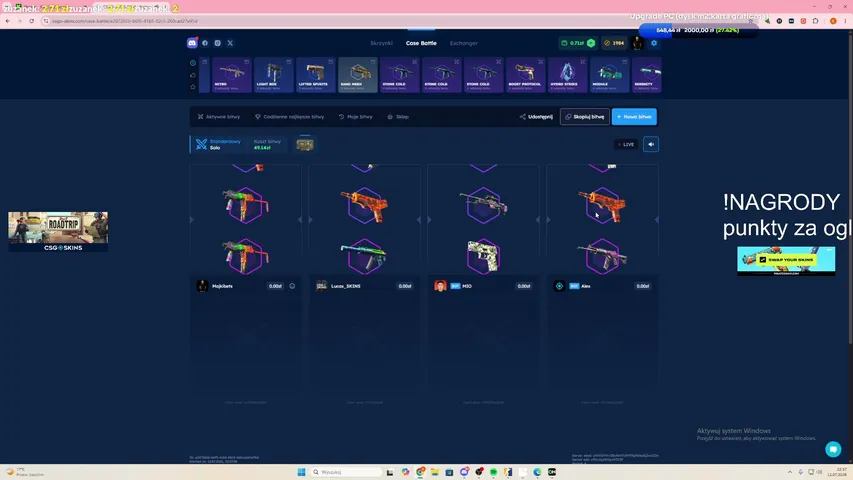Open Lucas_SKINS player avatar
This screenshot has width=853, height=480.
click(x=322, y=286)
